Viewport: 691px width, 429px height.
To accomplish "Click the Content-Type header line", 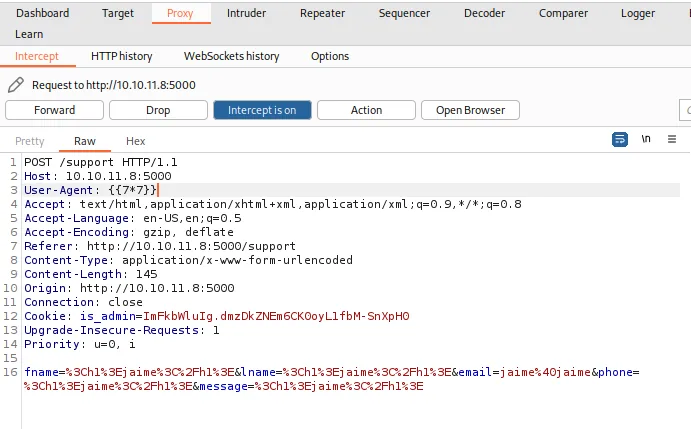I will (189, 260).
